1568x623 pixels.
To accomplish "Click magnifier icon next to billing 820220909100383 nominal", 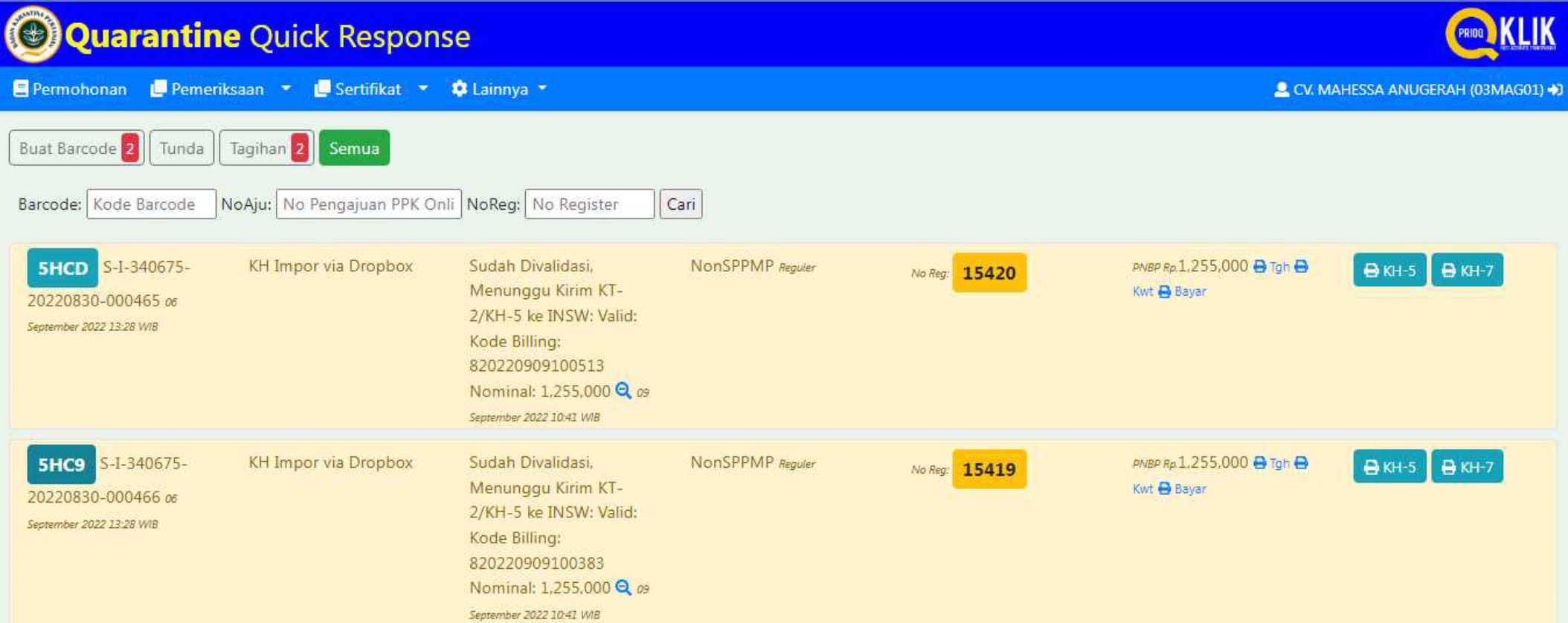I will pyautogui.click(x=623, y=588).
